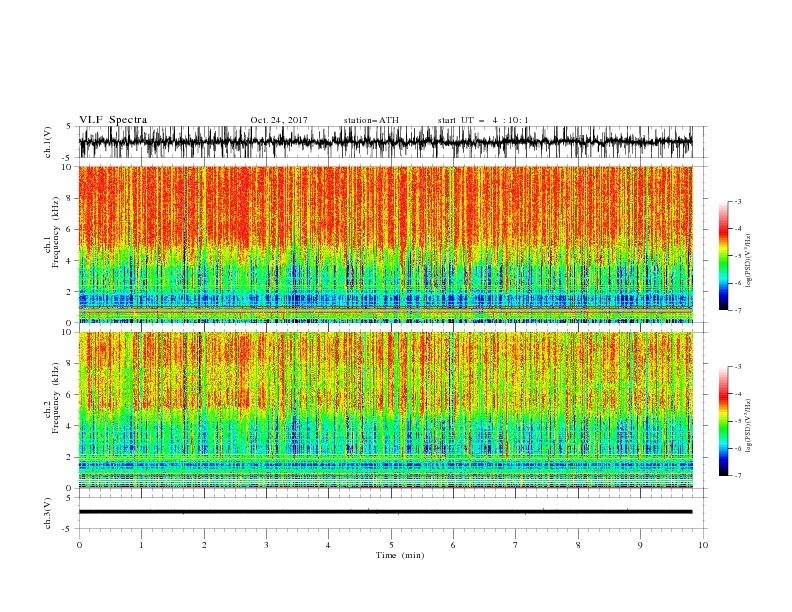
Task: Click time axis tick label "1"
Action: coord(141,545)
